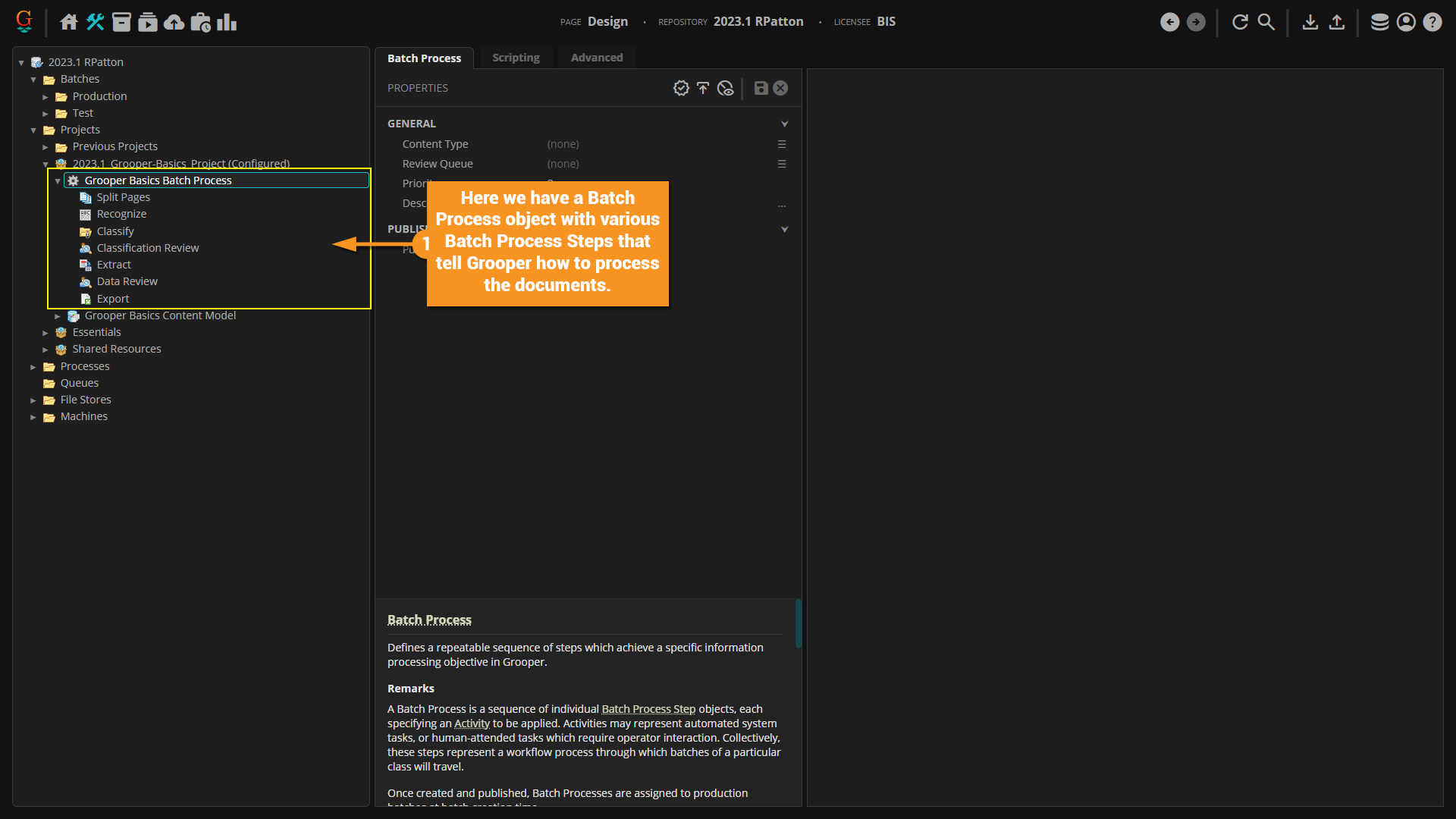The image size is (1456, 819).
Task: Switch to the Advanced tab
Action: pos(597,58)
